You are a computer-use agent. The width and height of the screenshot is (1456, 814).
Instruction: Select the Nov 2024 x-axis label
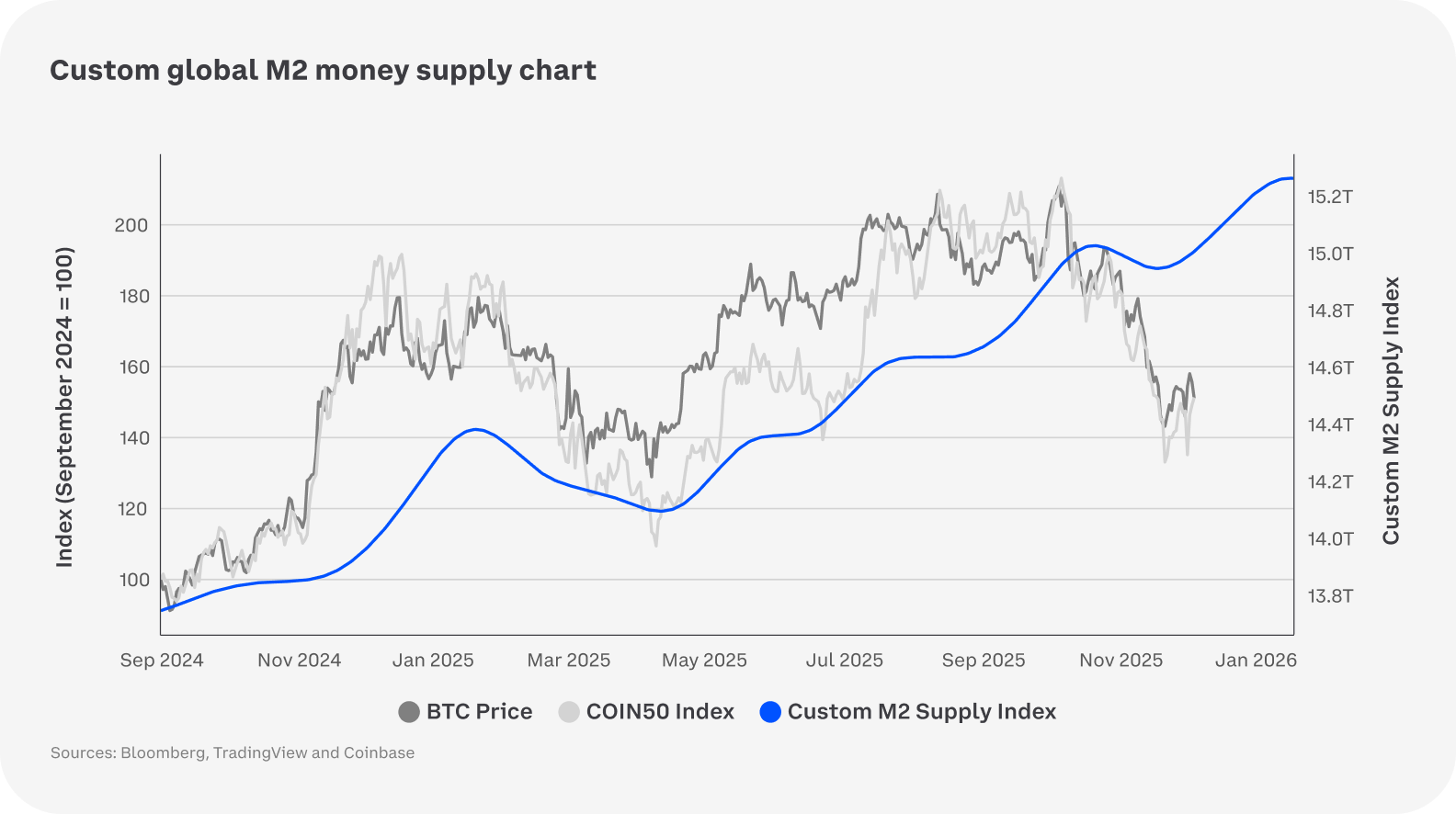(x=299, y=661)
